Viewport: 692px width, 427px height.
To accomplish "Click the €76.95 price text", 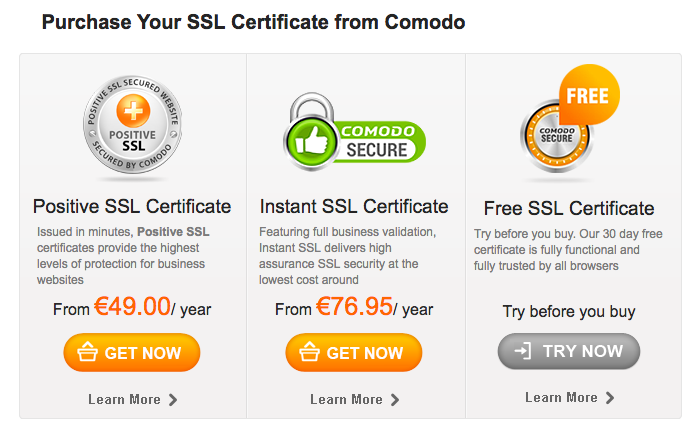I will point(354,307).
